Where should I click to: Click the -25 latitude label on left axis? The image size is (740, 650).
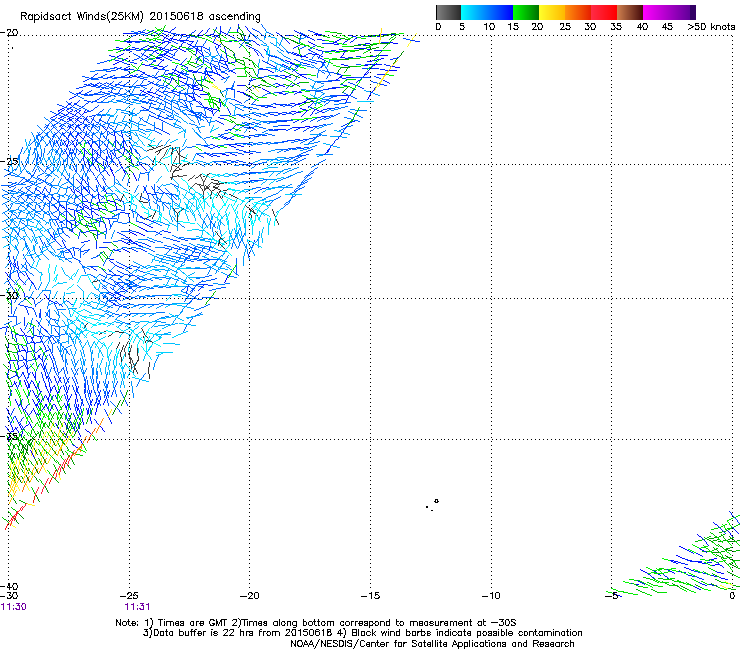[x=9, y=161]
